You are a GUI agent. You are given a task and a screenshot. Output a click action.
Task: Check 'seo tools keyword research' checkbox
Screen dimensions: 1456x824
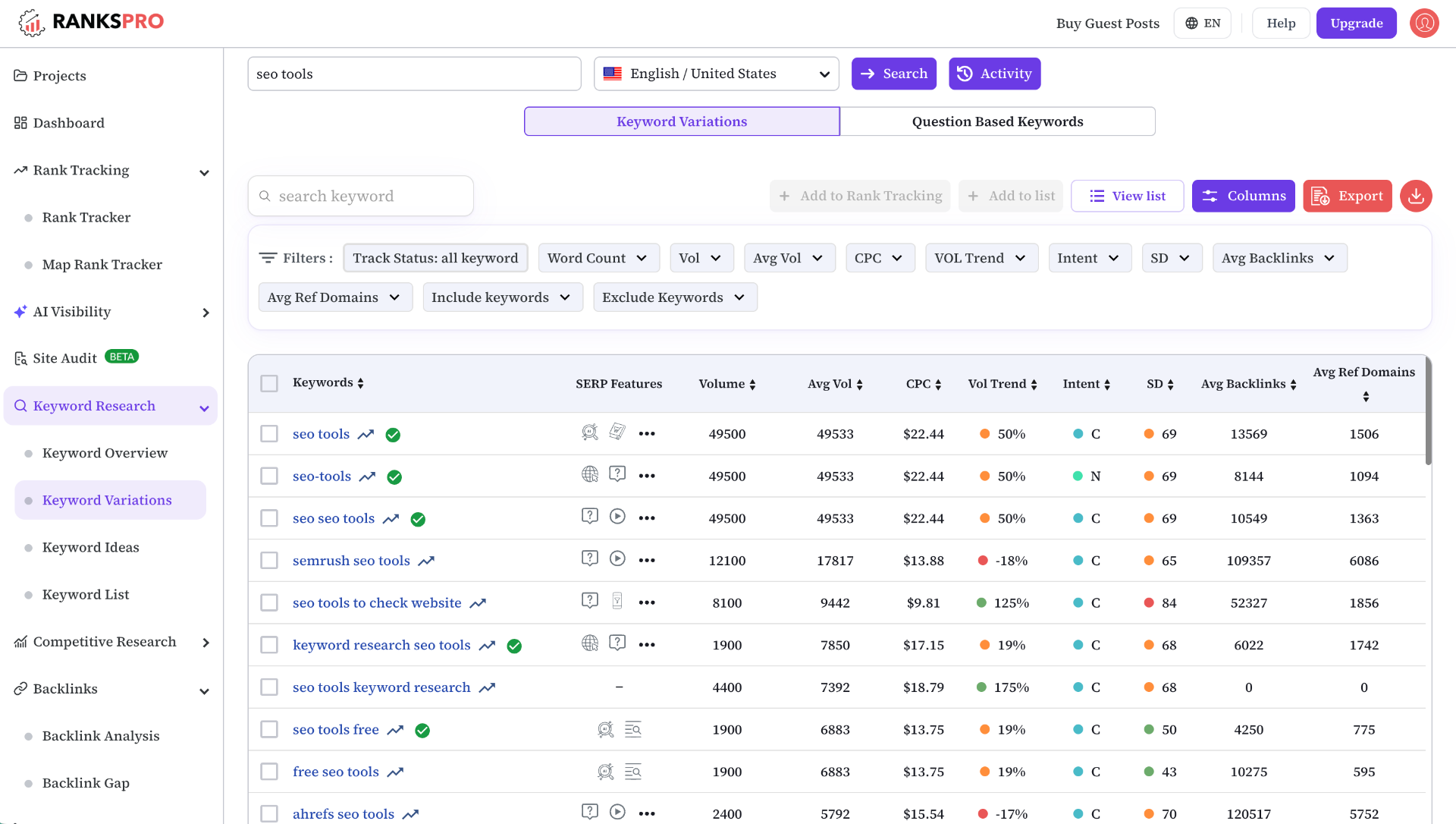click(x=269, y=687)
